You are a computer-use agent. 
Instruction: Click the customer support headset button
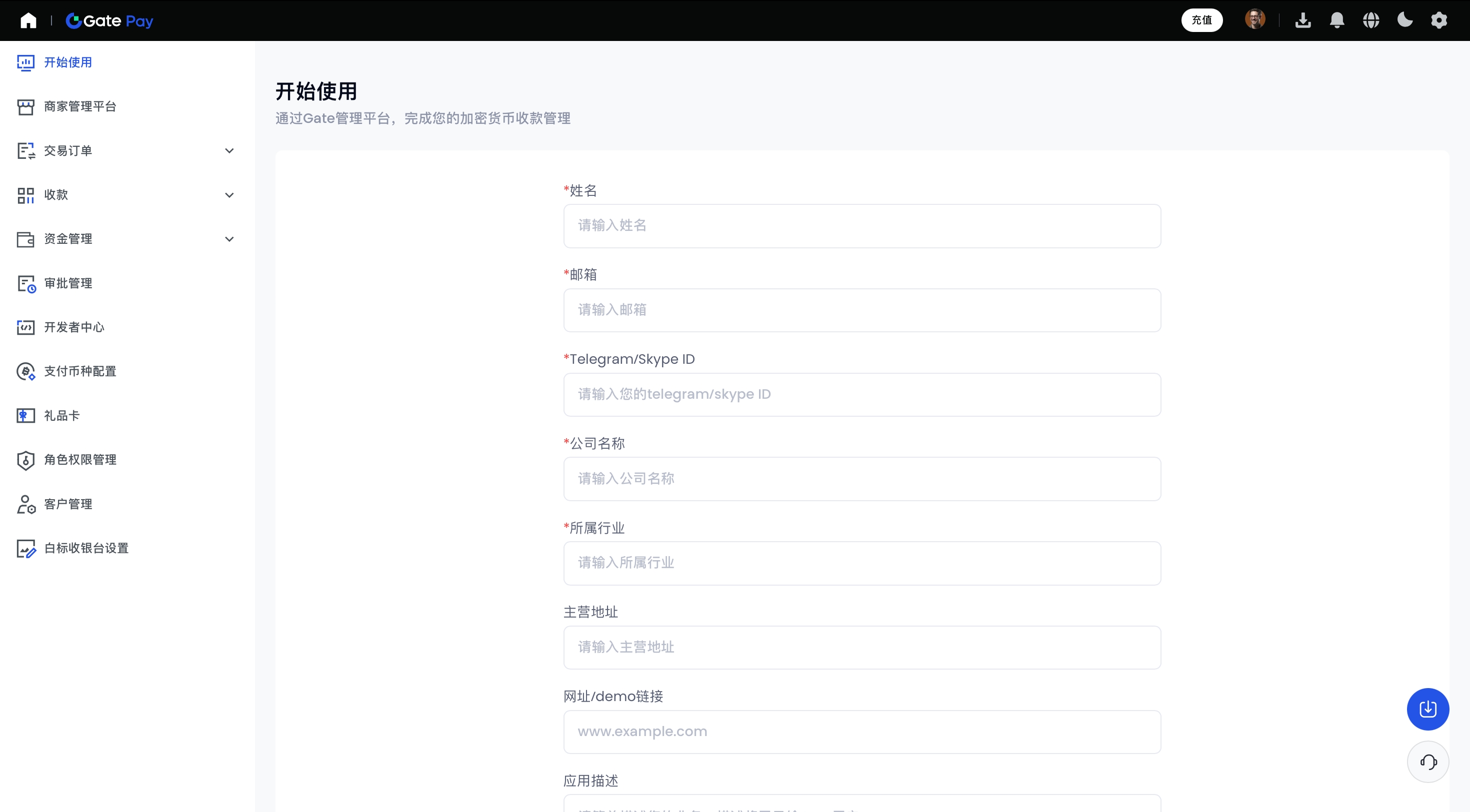tap(1428, 762)
